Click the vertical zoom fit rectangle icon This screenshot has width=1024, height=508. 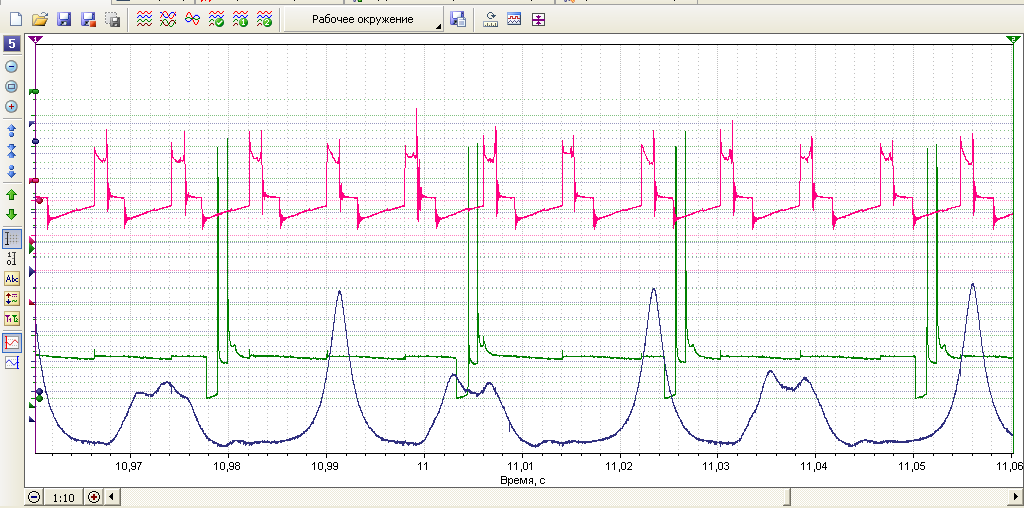click(12, 86)
